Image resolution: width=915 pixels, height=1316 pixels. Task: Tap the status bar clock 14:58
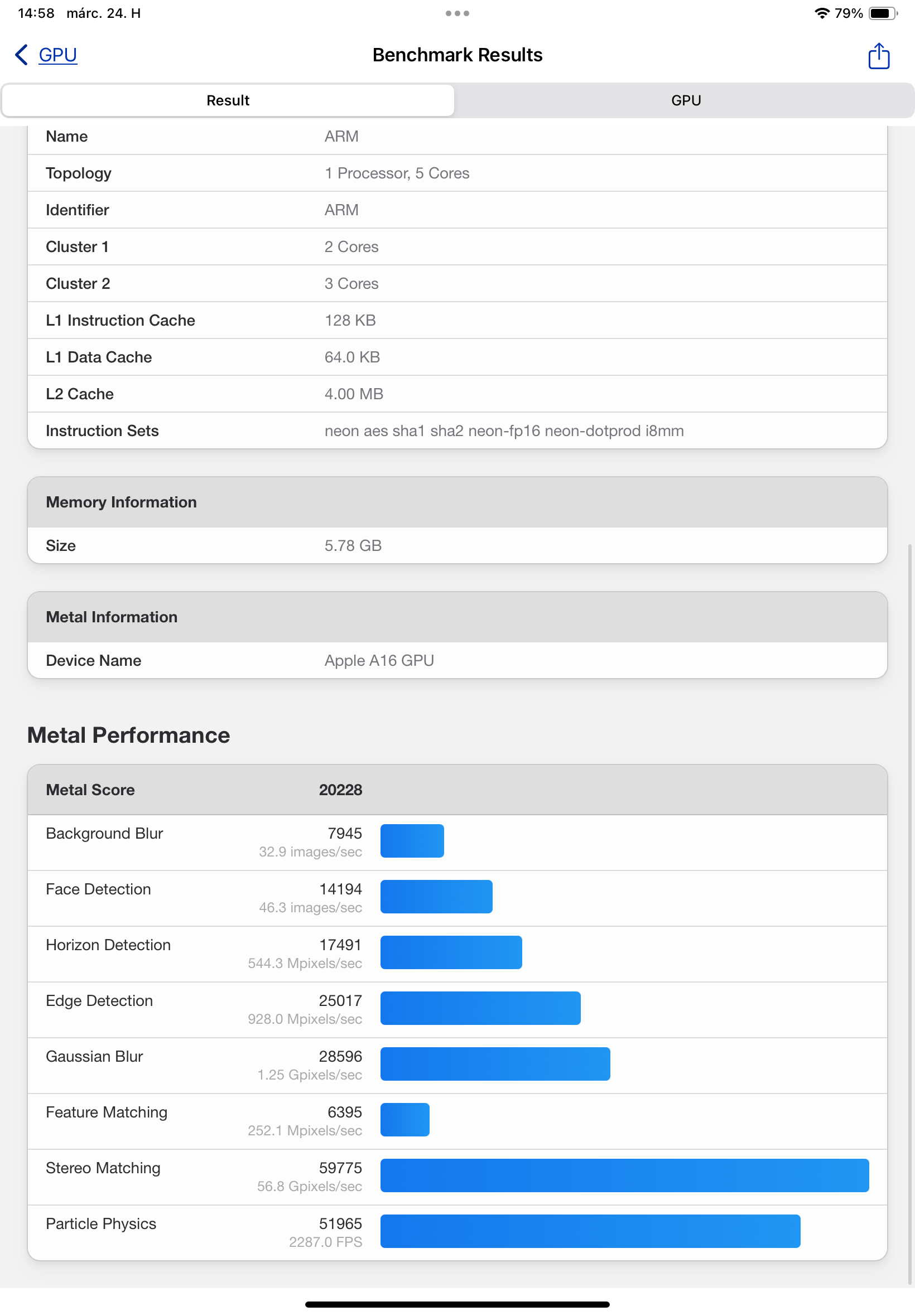tap(36, 13)
